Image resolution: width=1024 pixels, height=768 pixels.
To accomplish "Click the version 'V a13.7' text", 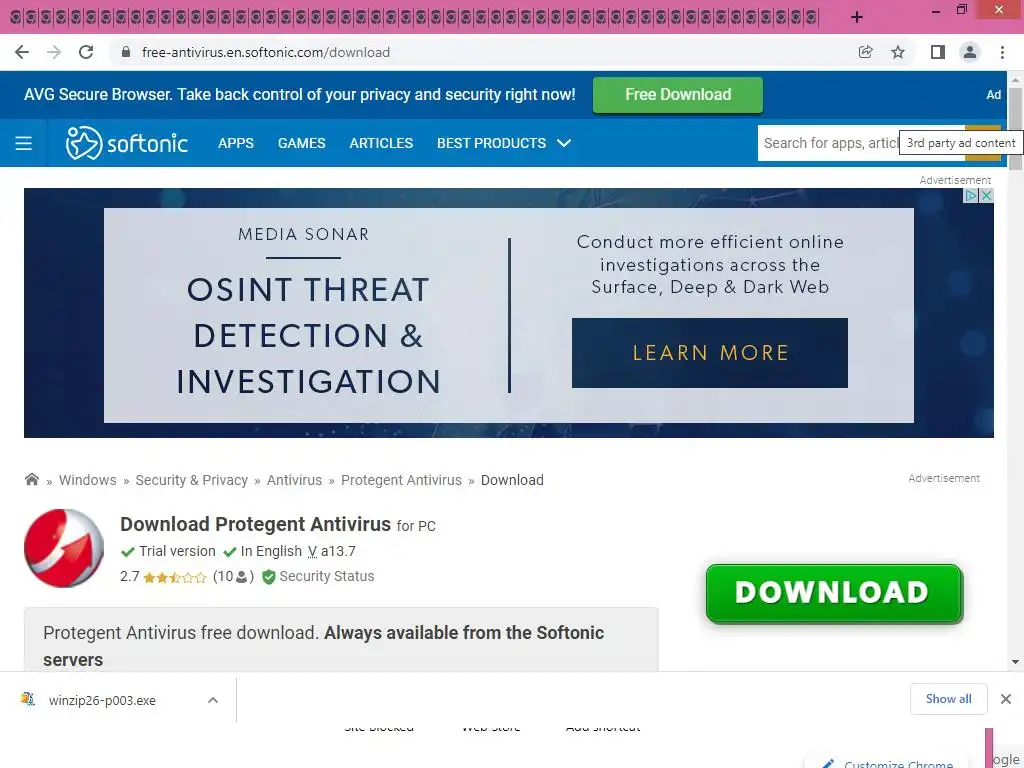I will pyautogui.click(x=332, y=551).
